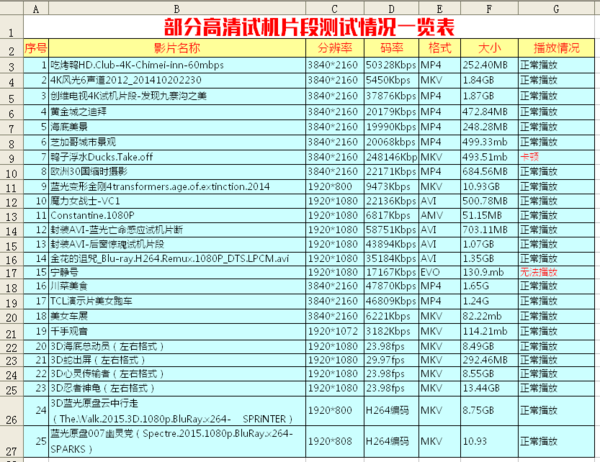Image resolution: width=600 pixels, height=462 pixels.
Task: Select the 58751Kbps bitrate cell
Action: tap(391, 230)
